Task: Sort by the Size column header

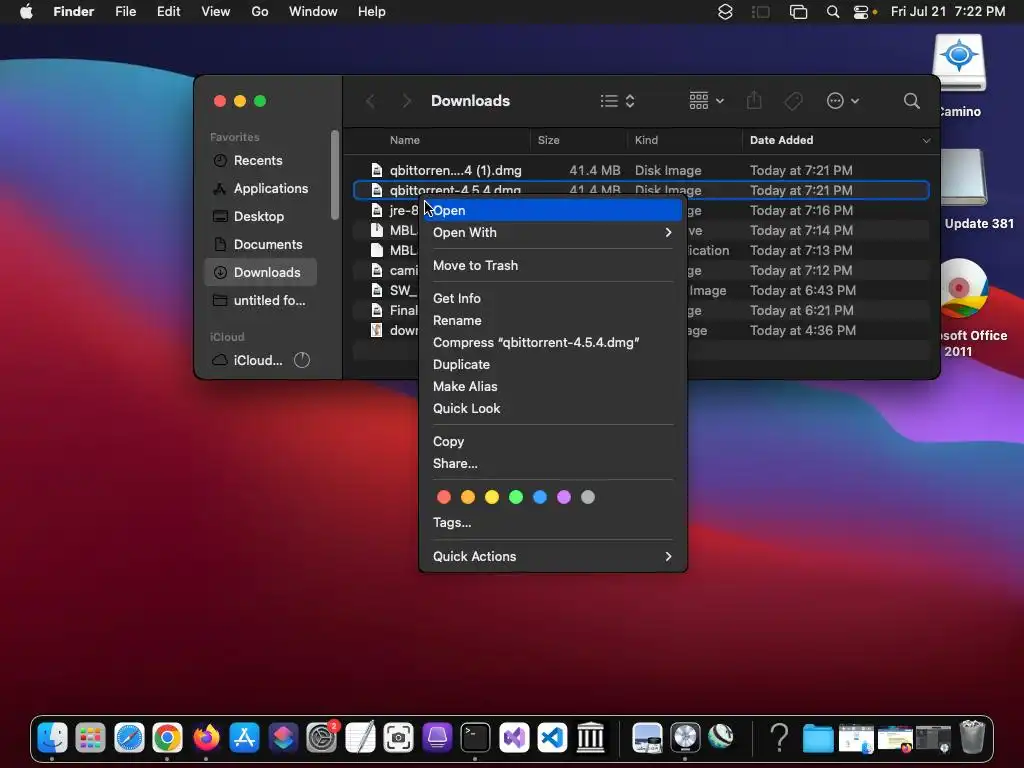Action: (x=549, y=140)
